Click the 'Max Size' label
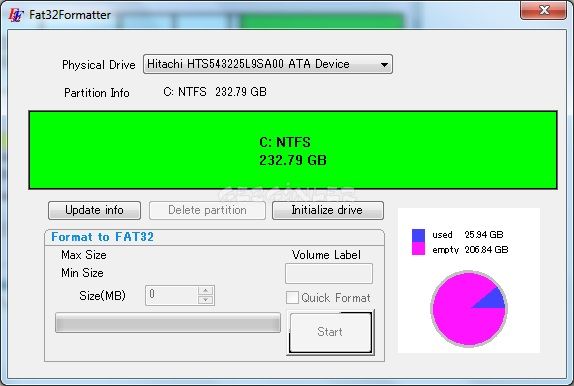574x386 pixels. point(84,255)
